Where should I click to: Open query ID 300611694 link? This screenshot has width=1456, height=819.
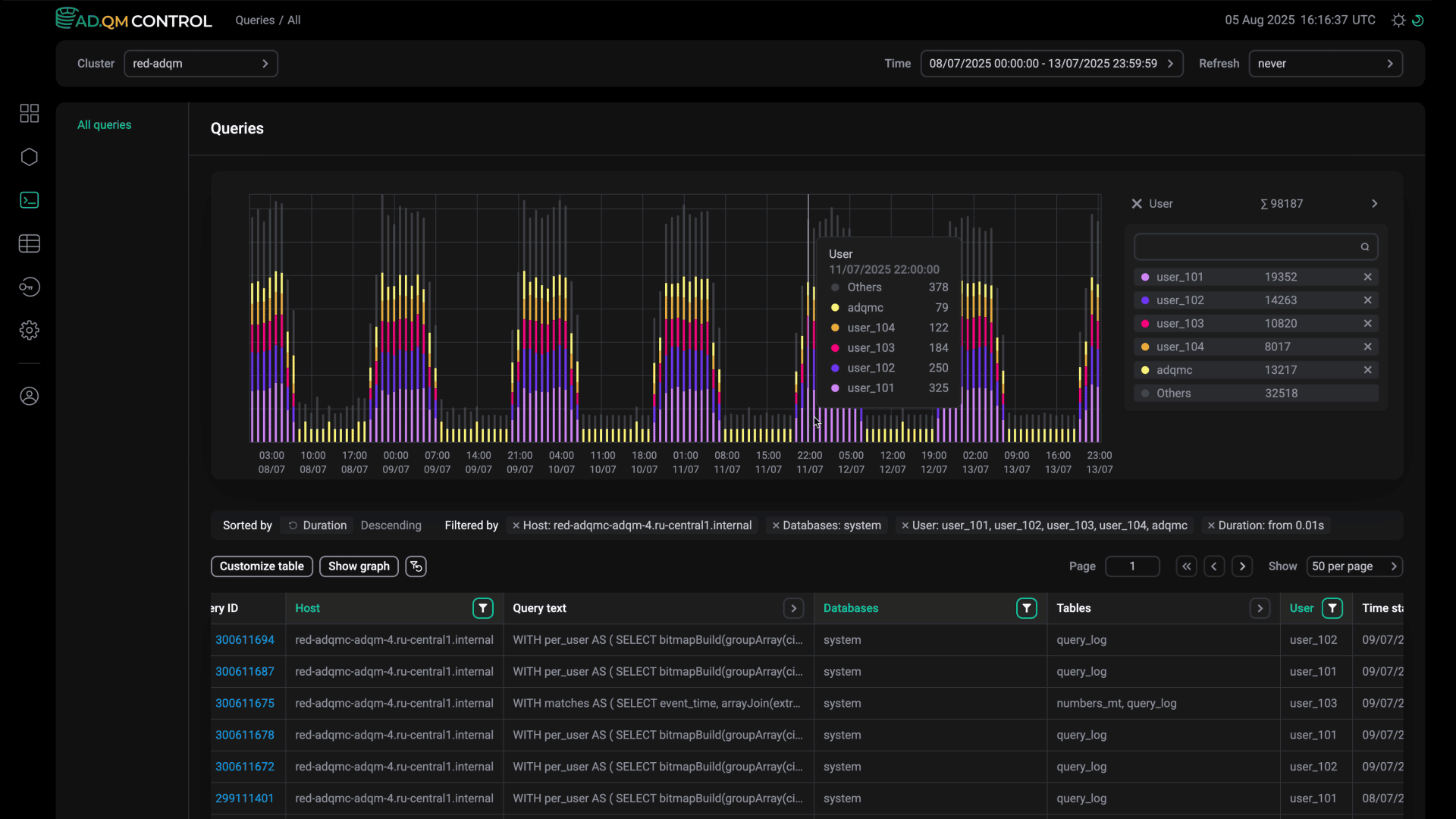pos(244,640)
